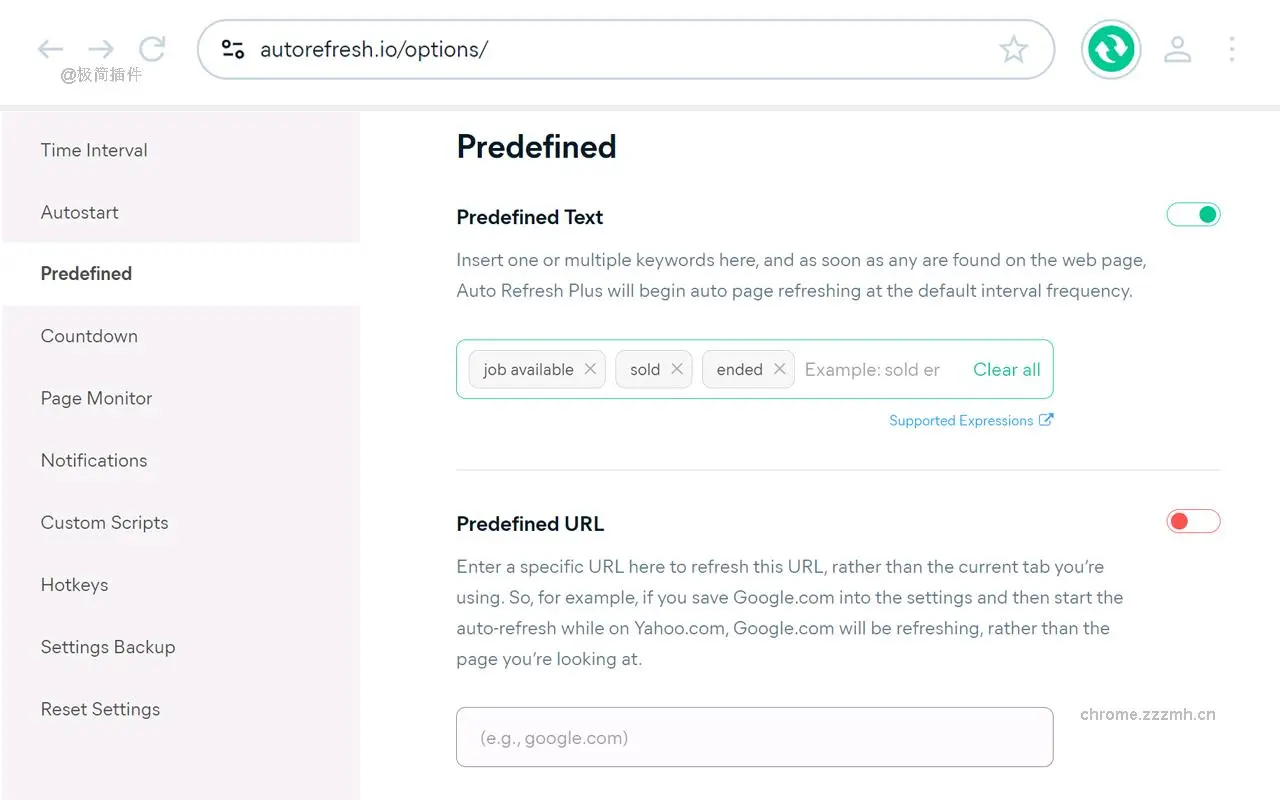Screen dimensions: 1280x800
Task: Reload the page with the refresh icon
Action: 152,48
